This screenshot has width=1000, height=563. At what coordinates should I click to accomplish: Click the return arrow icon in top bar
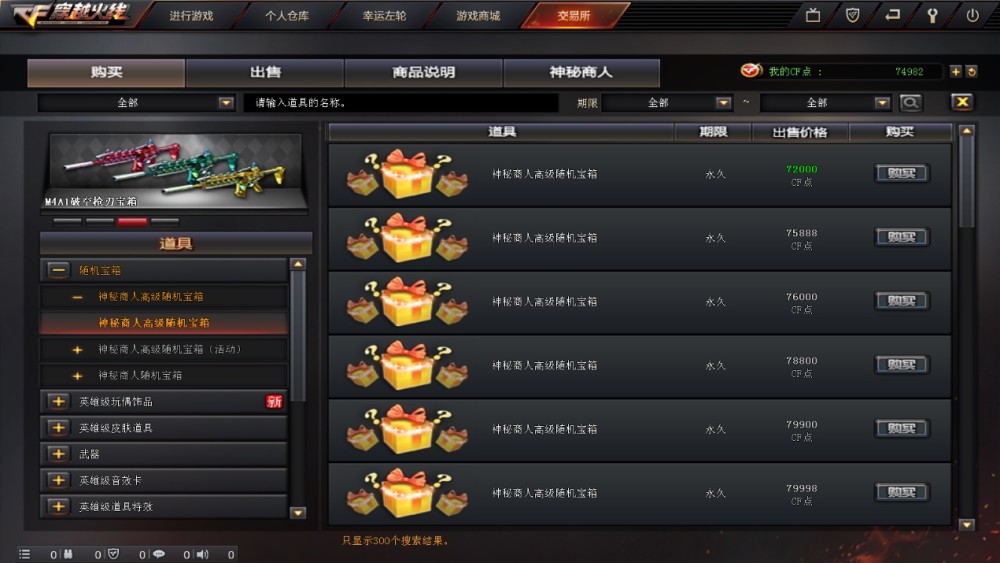point(893,15)
